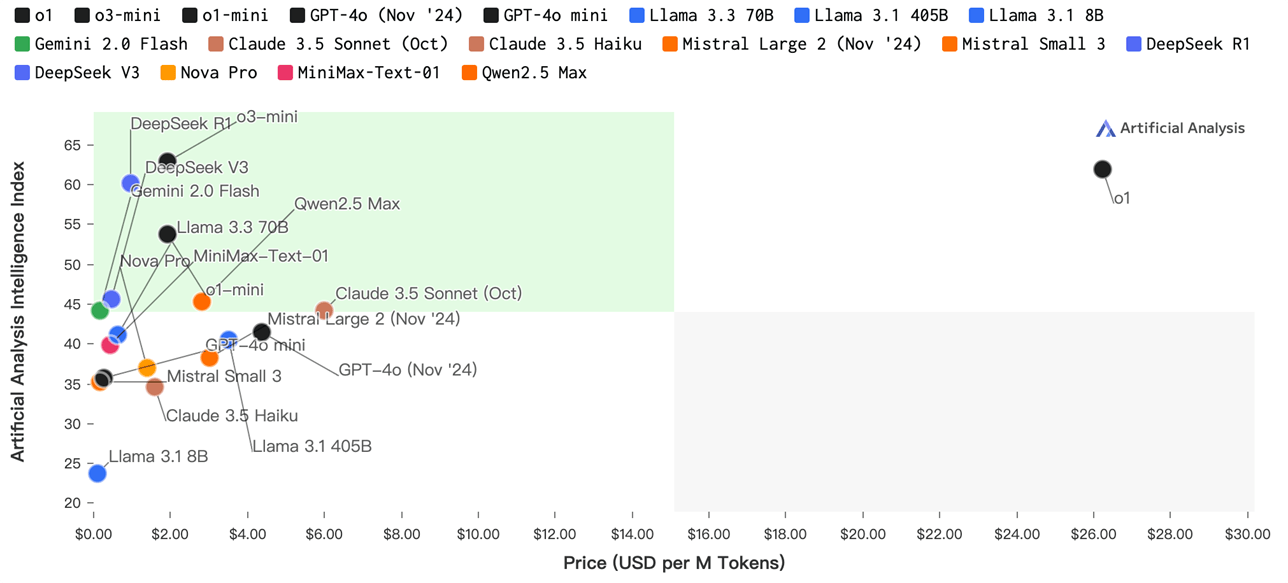Toggle the o1 legend entry

tap(35, 15)
